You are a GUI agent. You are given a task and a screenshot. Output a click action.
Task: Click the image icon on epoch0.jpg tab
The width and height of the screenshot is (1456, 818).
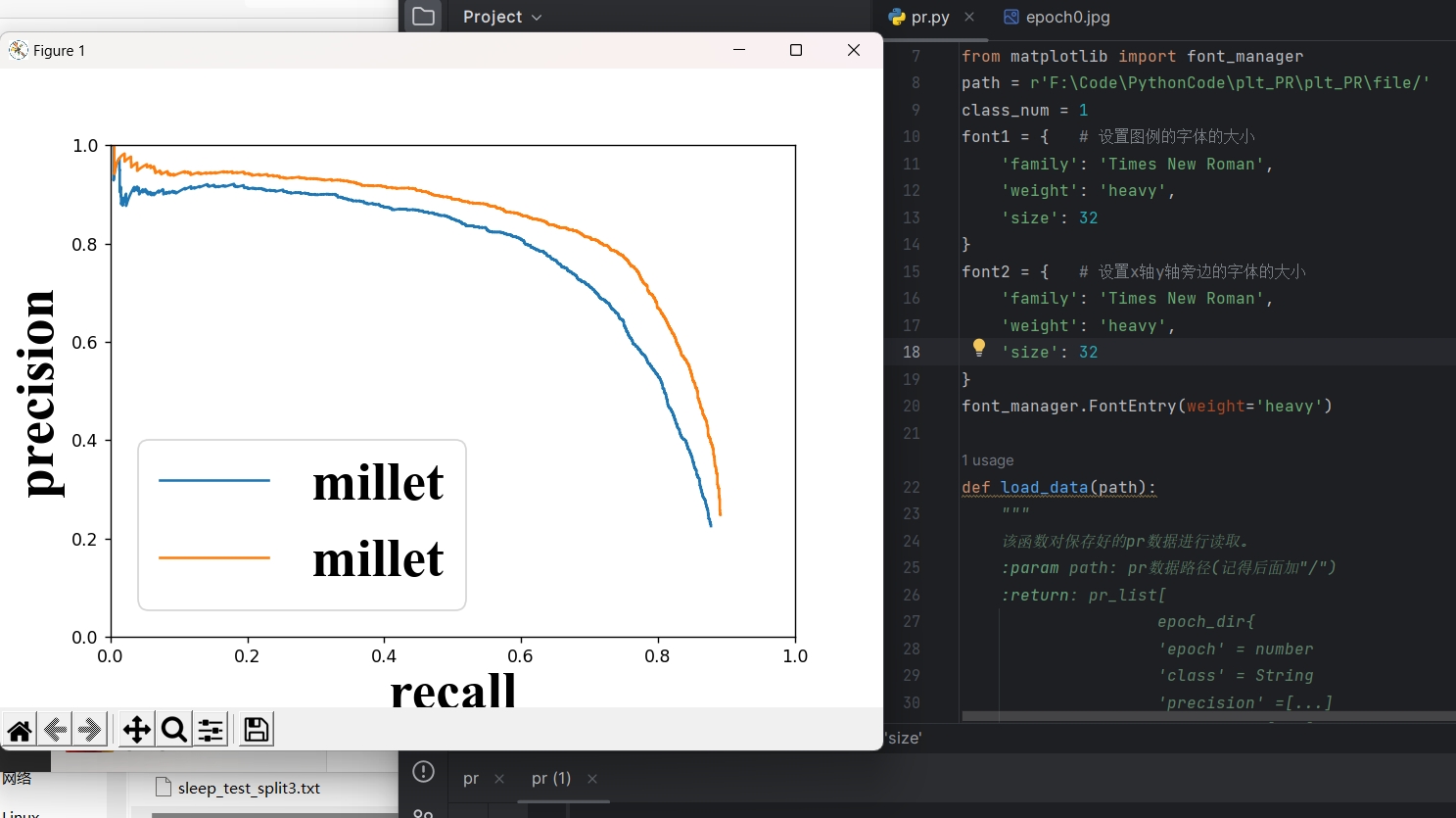[x=1011, y=17]
